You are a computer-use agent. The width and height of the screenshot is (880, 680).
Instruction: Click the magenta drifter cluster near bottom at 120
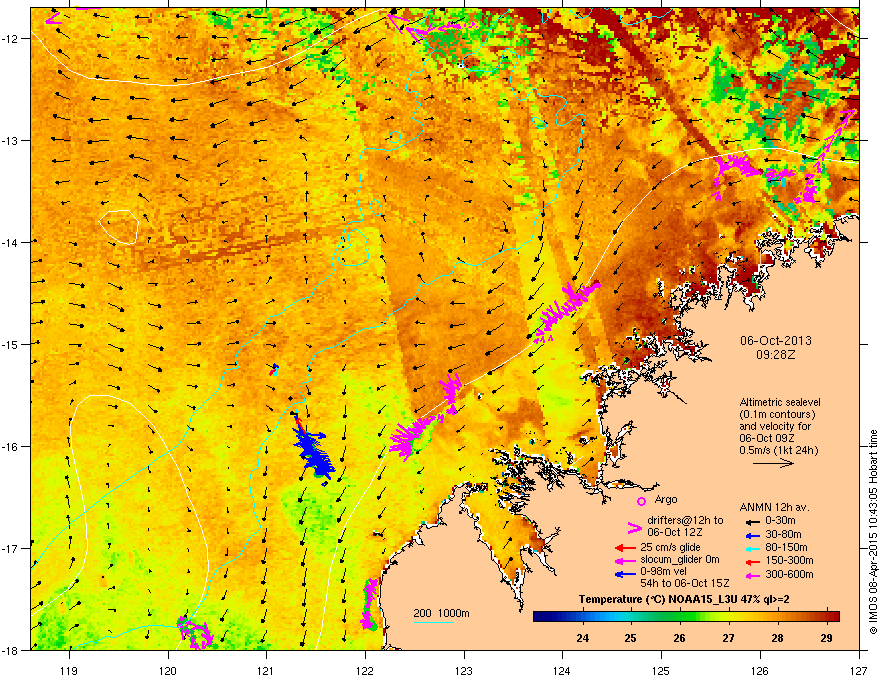click(x=195, y=633)
